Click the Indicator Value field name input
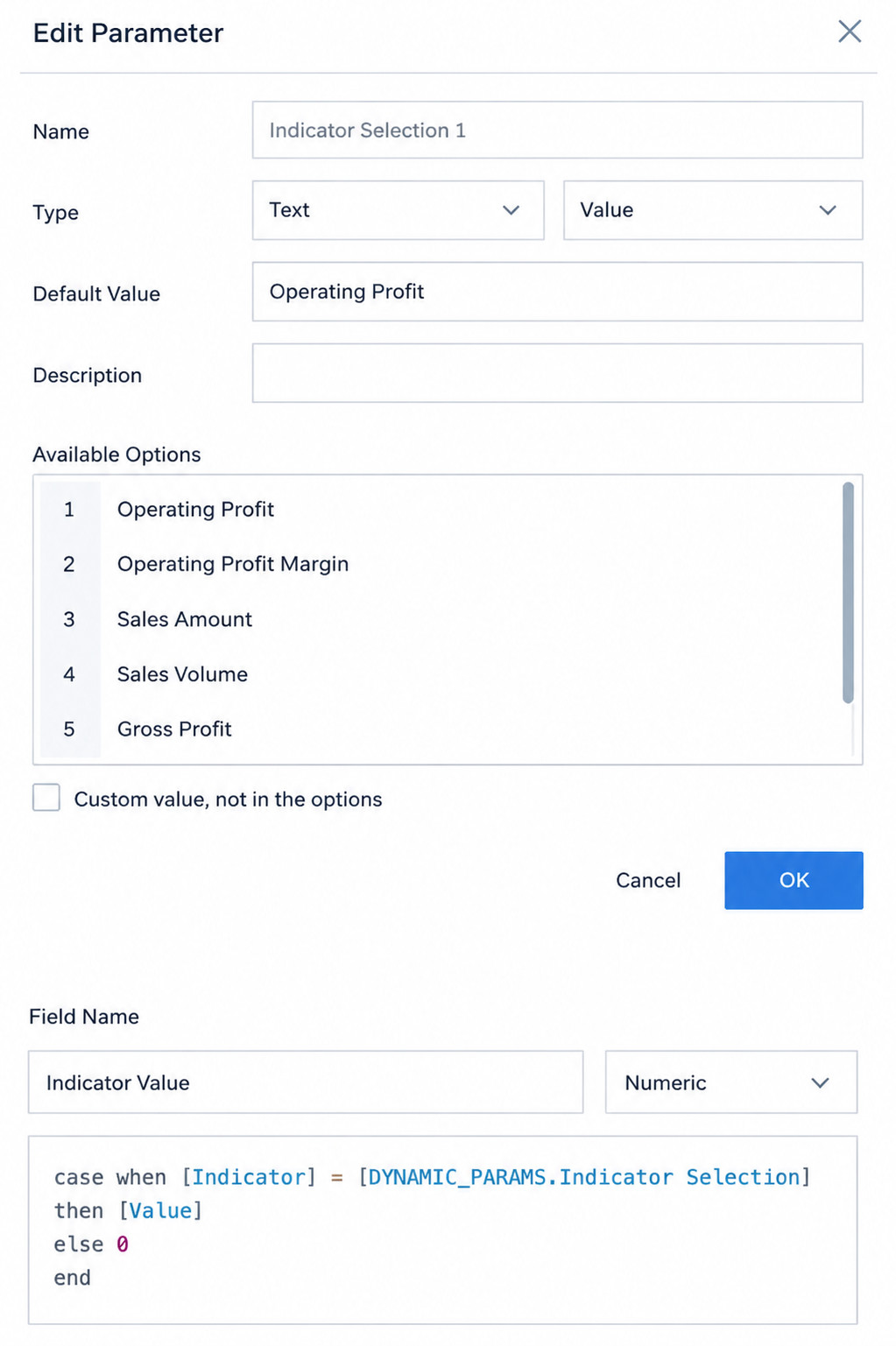 click(306, 1082)
